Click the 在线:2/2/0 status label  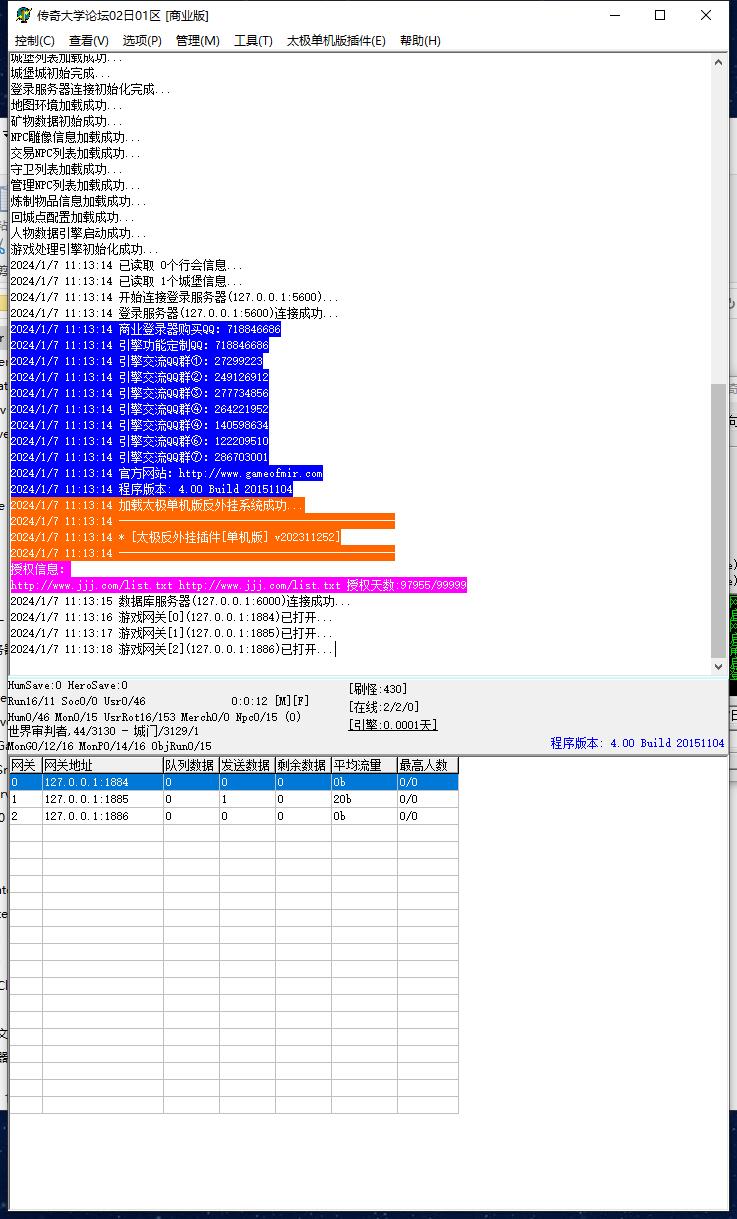(385, 707)
